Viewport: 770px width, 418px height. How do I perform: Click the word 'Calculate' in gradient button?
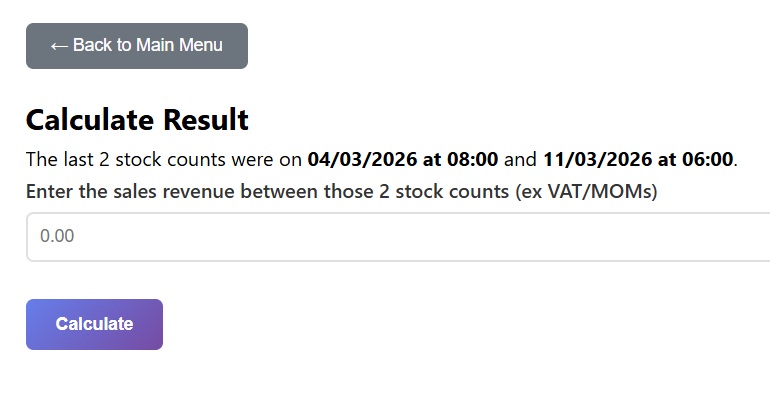pos(94,324)
